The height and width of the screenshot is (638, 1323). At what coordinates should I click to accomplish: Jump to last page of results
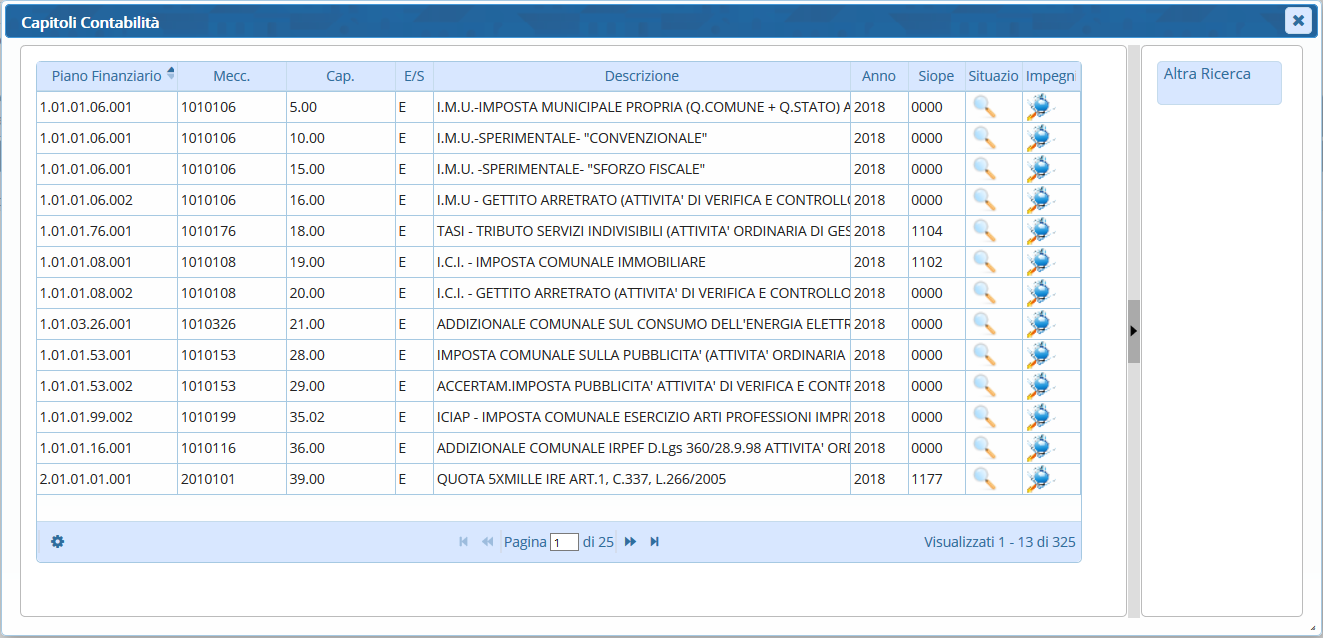[655, 542]
